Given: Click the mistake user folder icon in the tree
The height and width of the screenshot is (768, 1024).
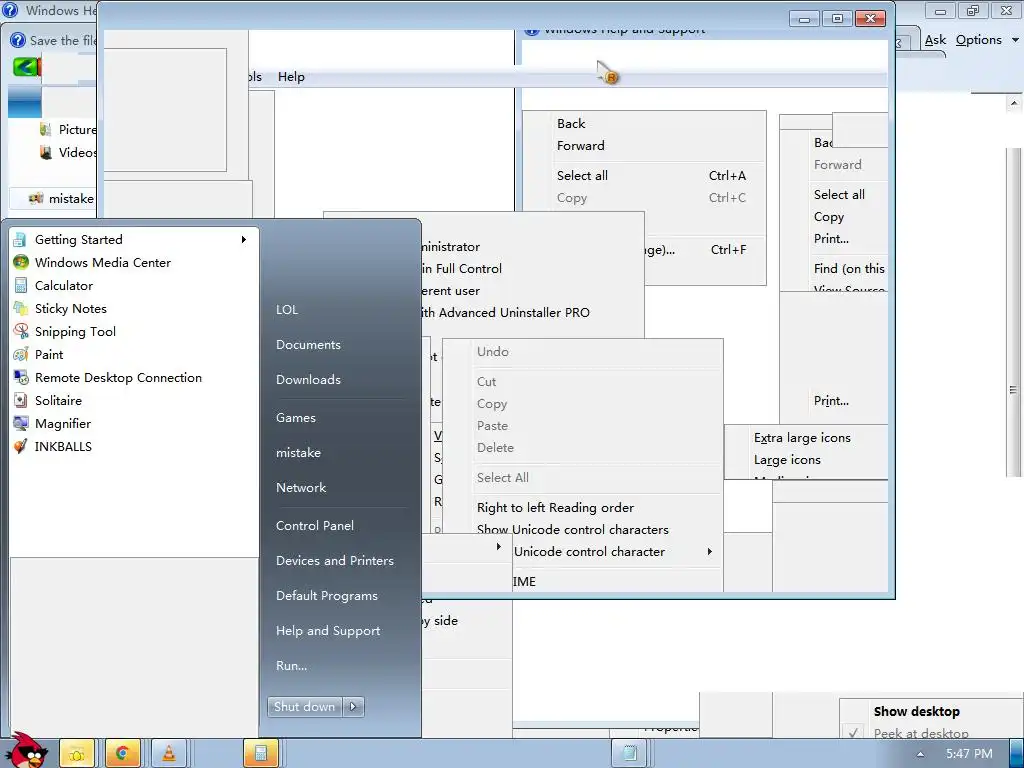Looking at the screenshot, I should click(x=36, y=198).
